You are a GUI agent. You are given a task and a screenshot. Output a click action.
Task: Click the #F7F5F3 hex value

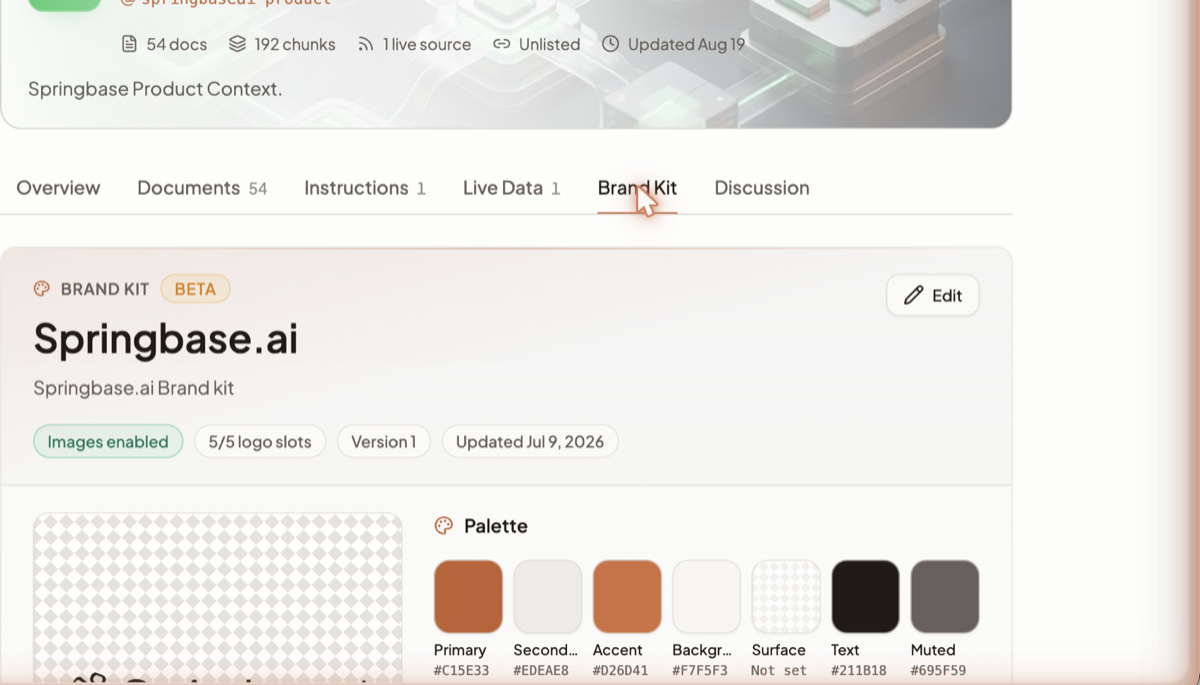click(x=700, y=671)
